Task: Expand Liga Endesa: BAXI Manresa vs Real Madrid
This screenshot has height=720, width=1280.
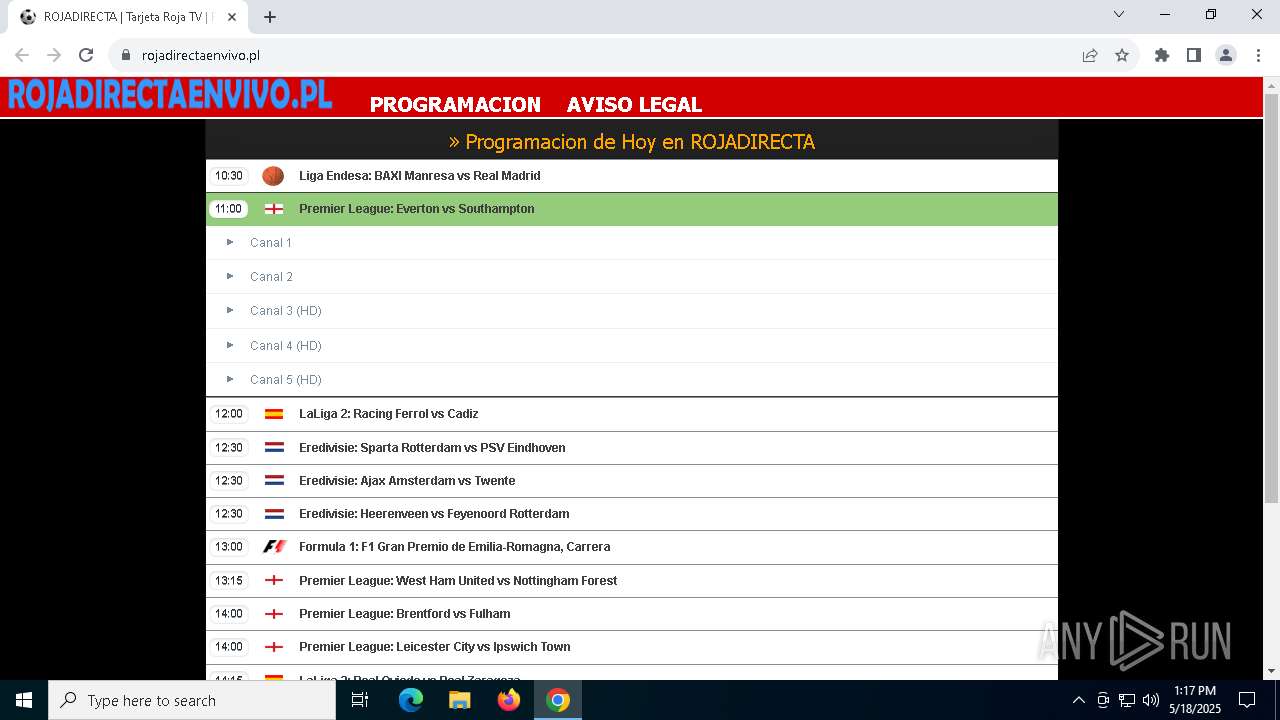Action: 631,176
